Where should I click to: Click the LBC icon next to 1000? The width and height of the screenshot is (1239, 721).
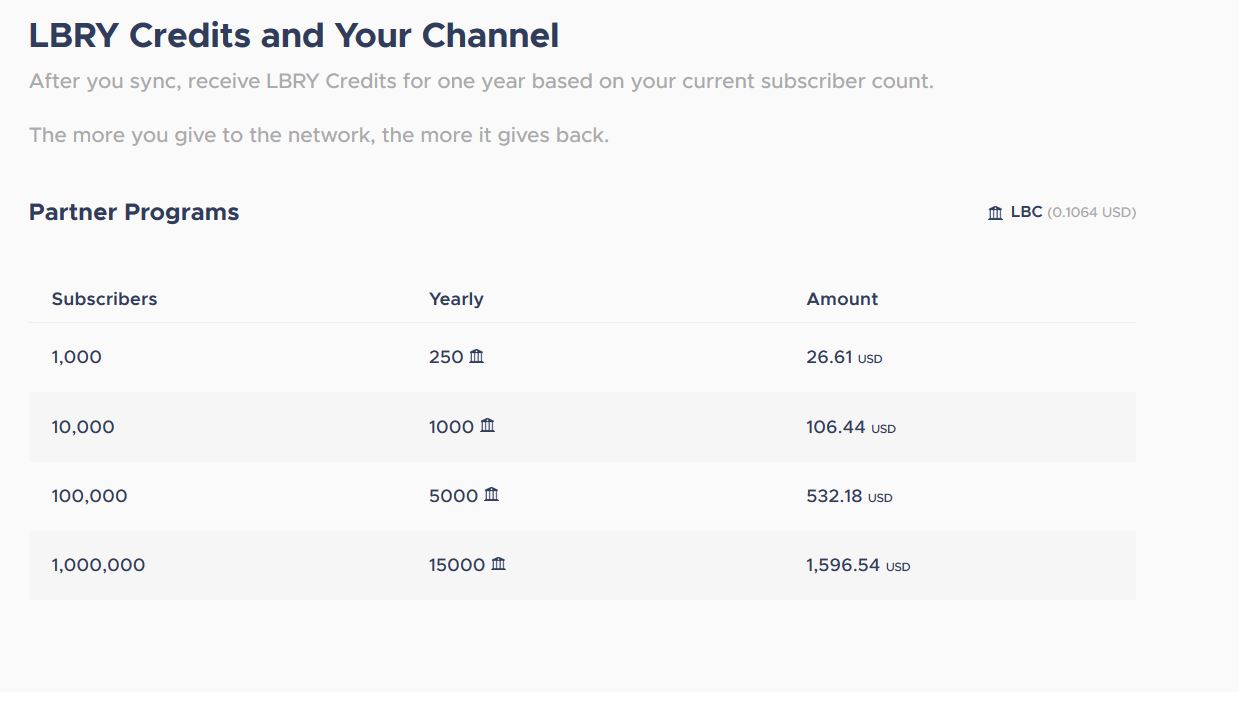(487, 426)
